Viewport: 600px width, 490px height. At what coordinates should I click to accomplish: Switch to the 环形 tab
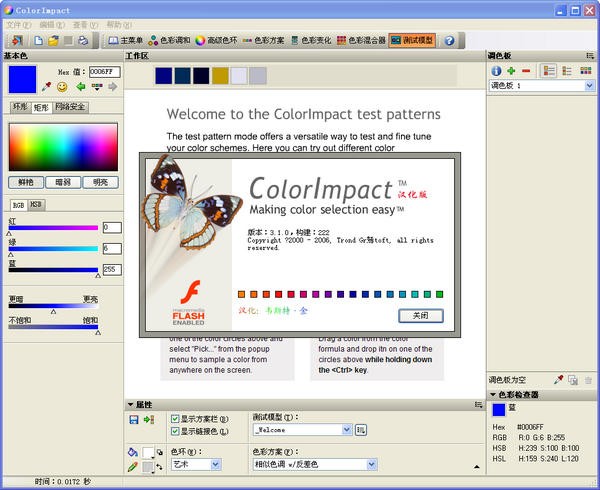tap(20, 107)
